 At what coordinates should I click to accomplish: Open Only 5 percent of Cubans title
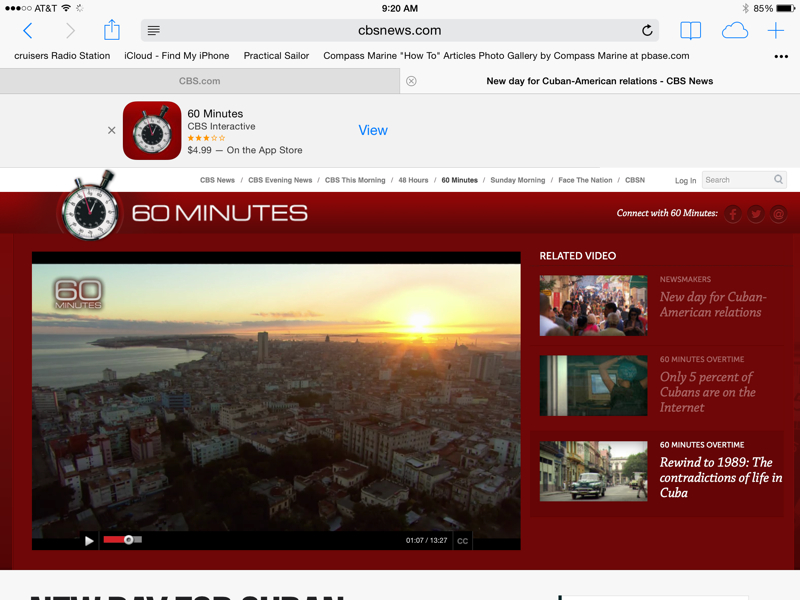tap(708, 392)
